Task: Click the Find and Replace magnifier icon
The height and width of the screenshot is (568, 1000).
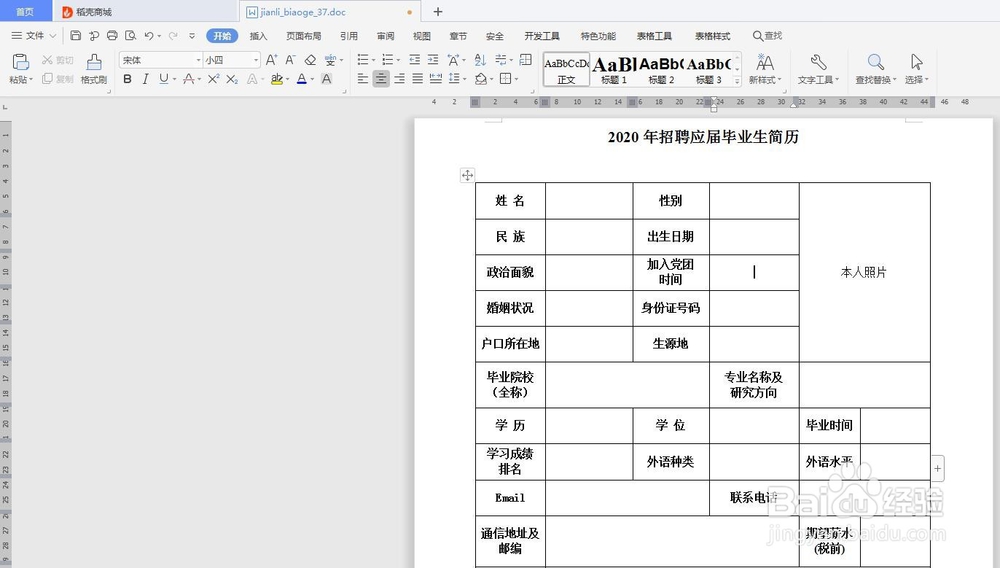Action: [x=876, y=62]
